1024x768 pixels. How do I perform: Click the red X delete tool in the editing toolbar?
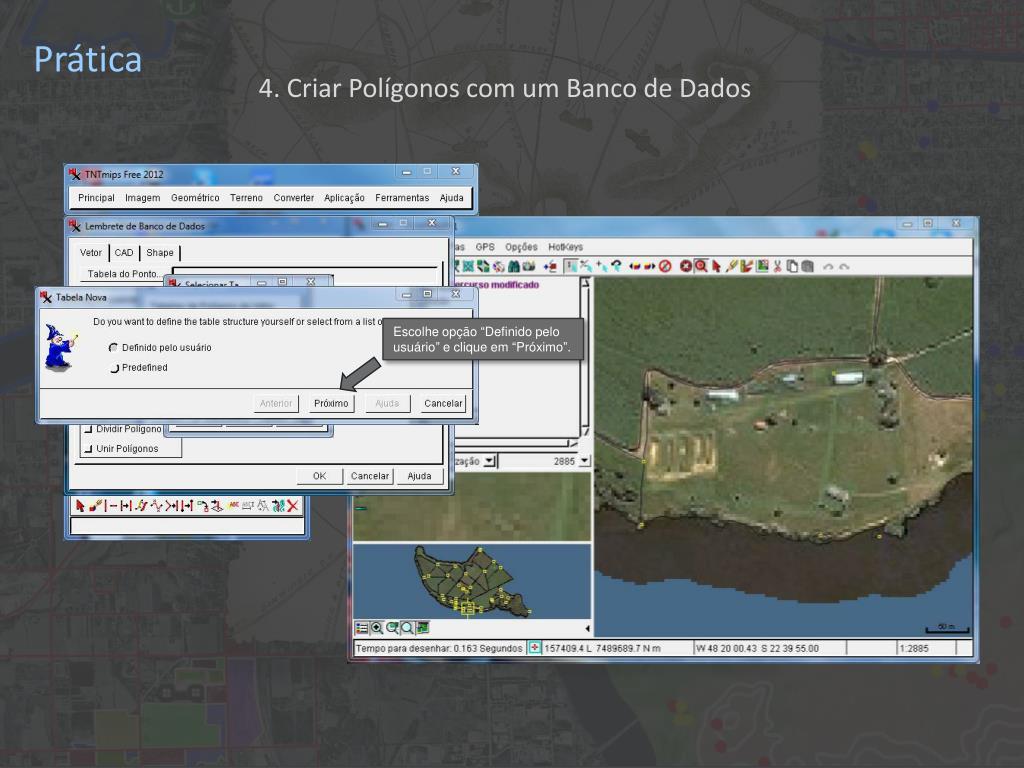click(293, 505)
